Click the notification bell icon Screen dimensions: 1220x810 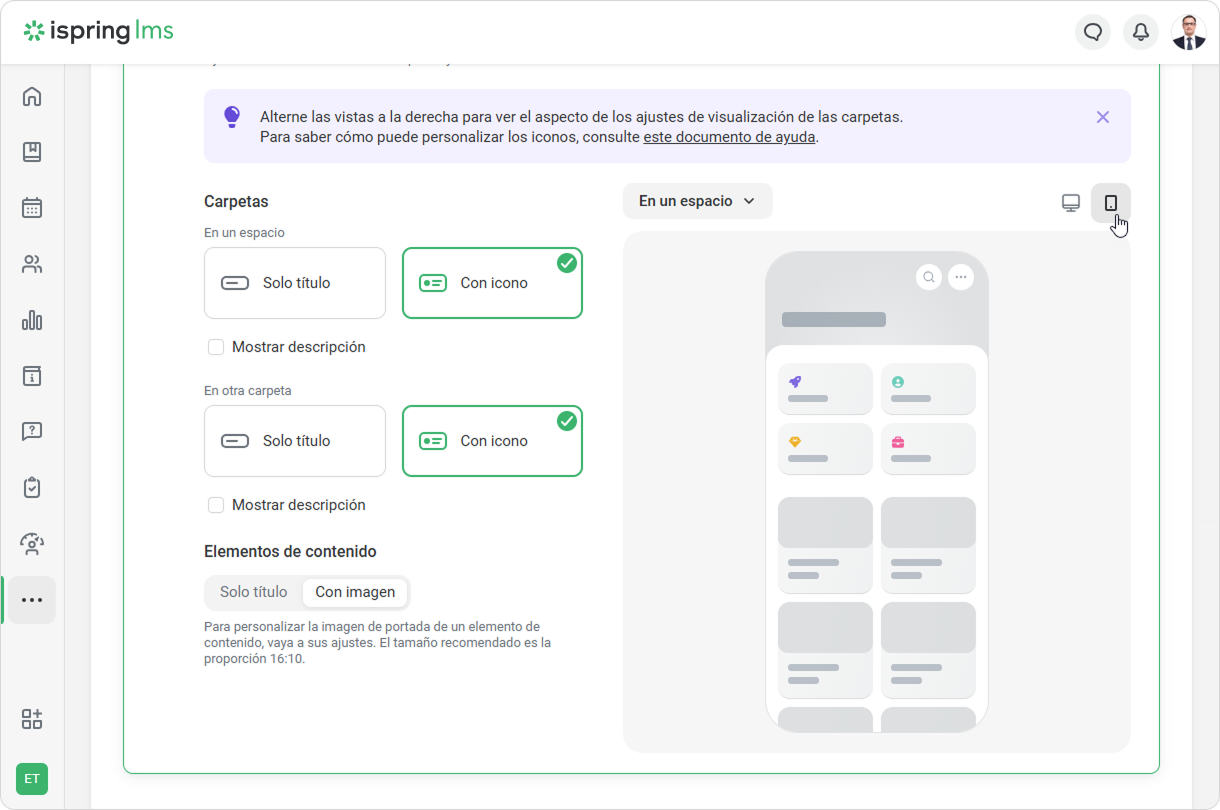click(1141, 32)
